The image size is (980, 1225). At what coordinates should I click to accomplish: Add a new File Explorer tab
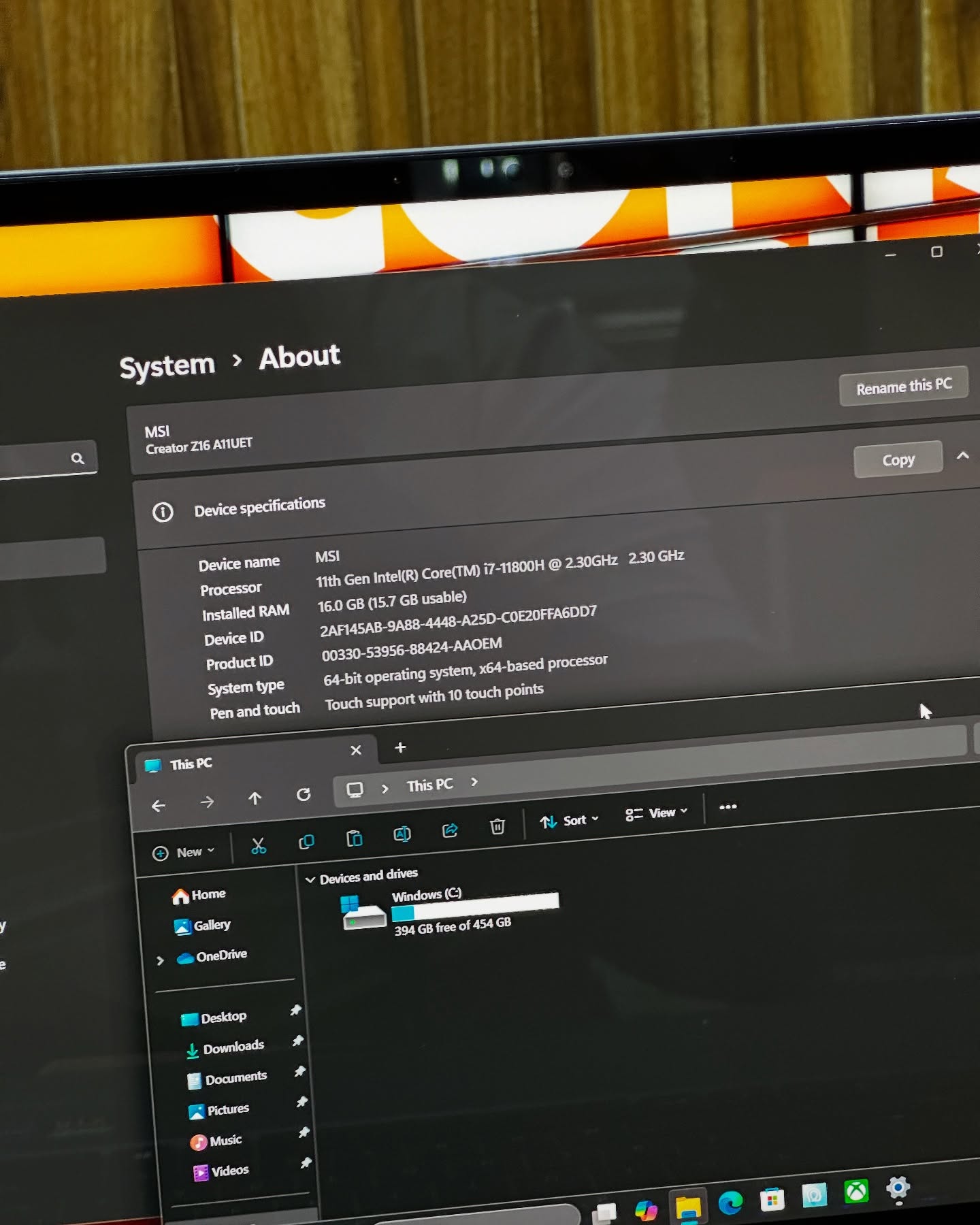pos(400,747)
